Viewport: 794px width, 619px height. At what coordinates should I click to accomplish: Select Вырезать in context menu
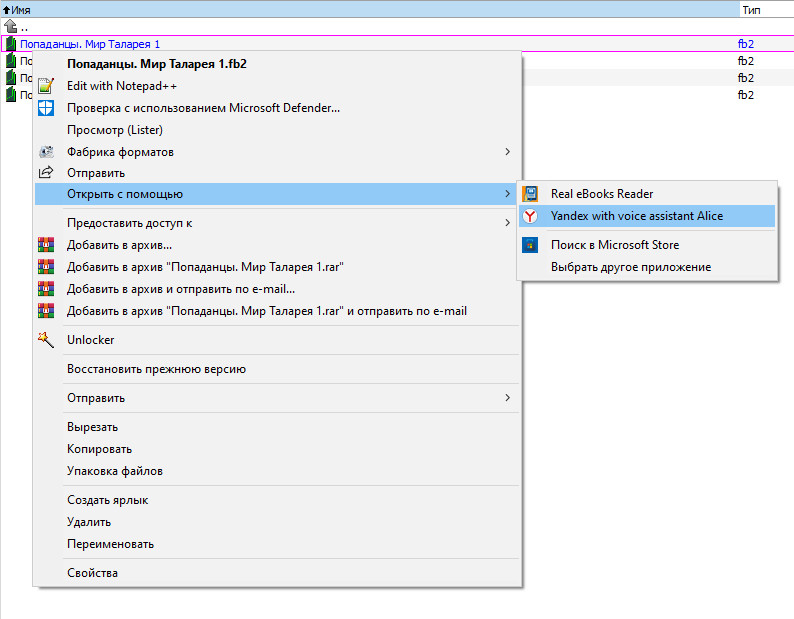click(x=277, y=427)
